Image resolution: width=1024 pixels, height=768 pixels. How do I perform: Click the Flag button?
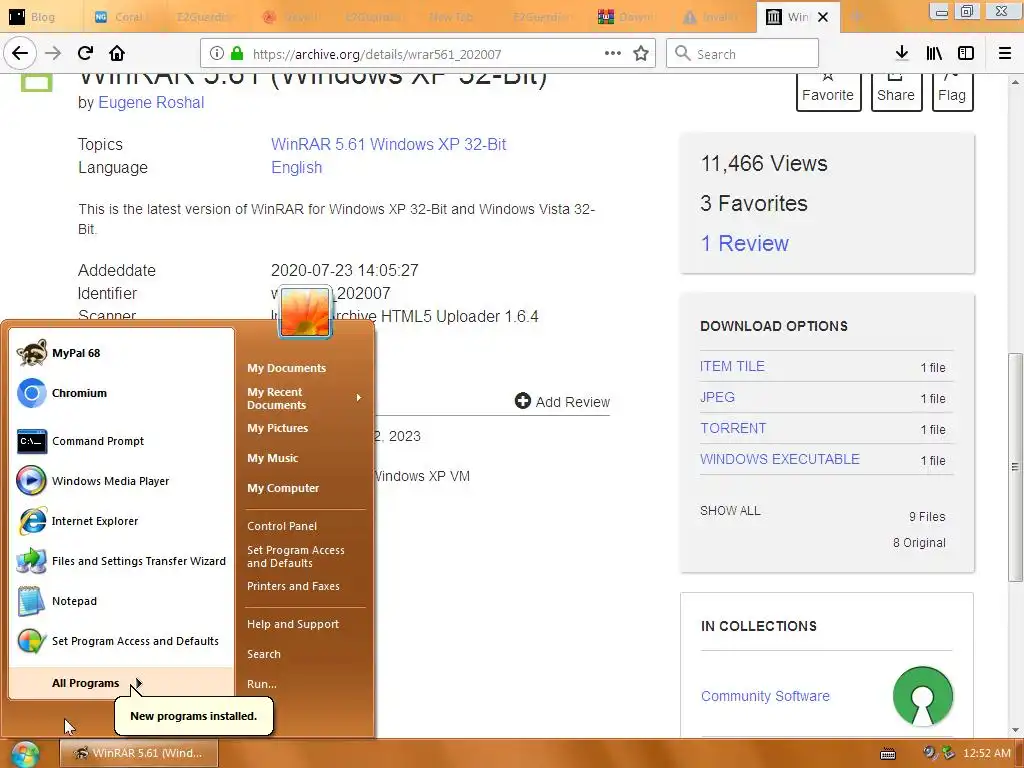(x=952, y=91)
